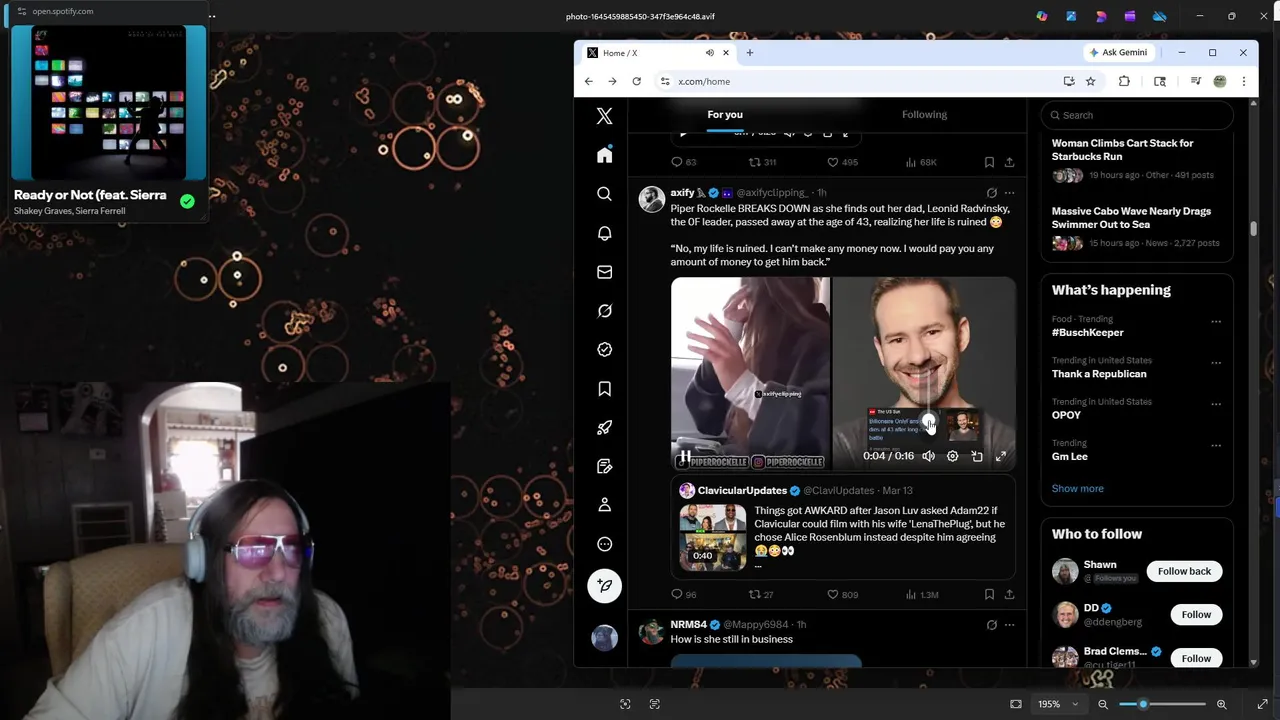This screenshot has height=720, width=1280.
Task: Zoom in with Photos magnifier plus
Action: [x=1221, y=704]
